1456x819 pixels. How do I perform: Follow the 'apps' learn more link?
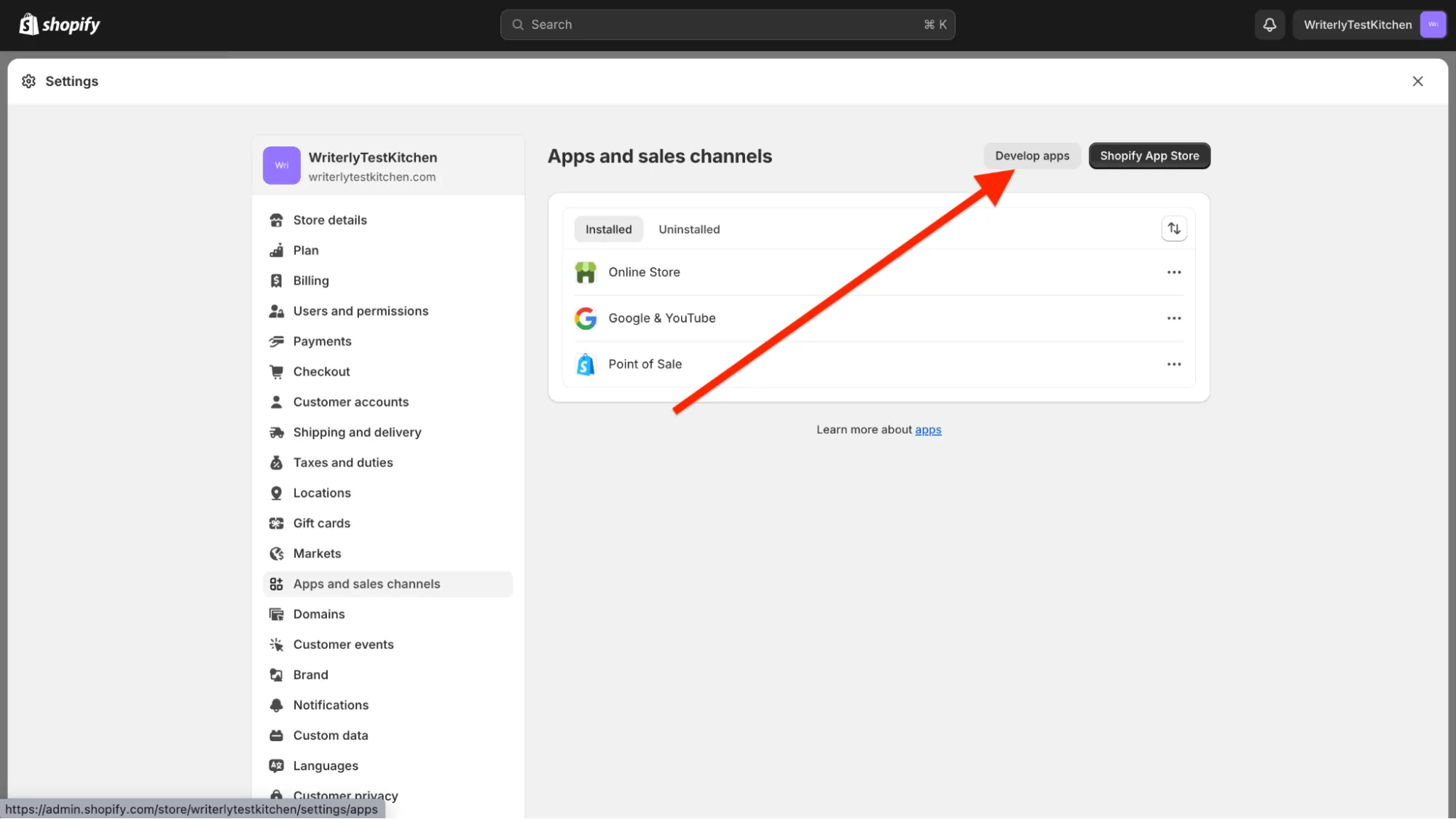click(928, 430)
